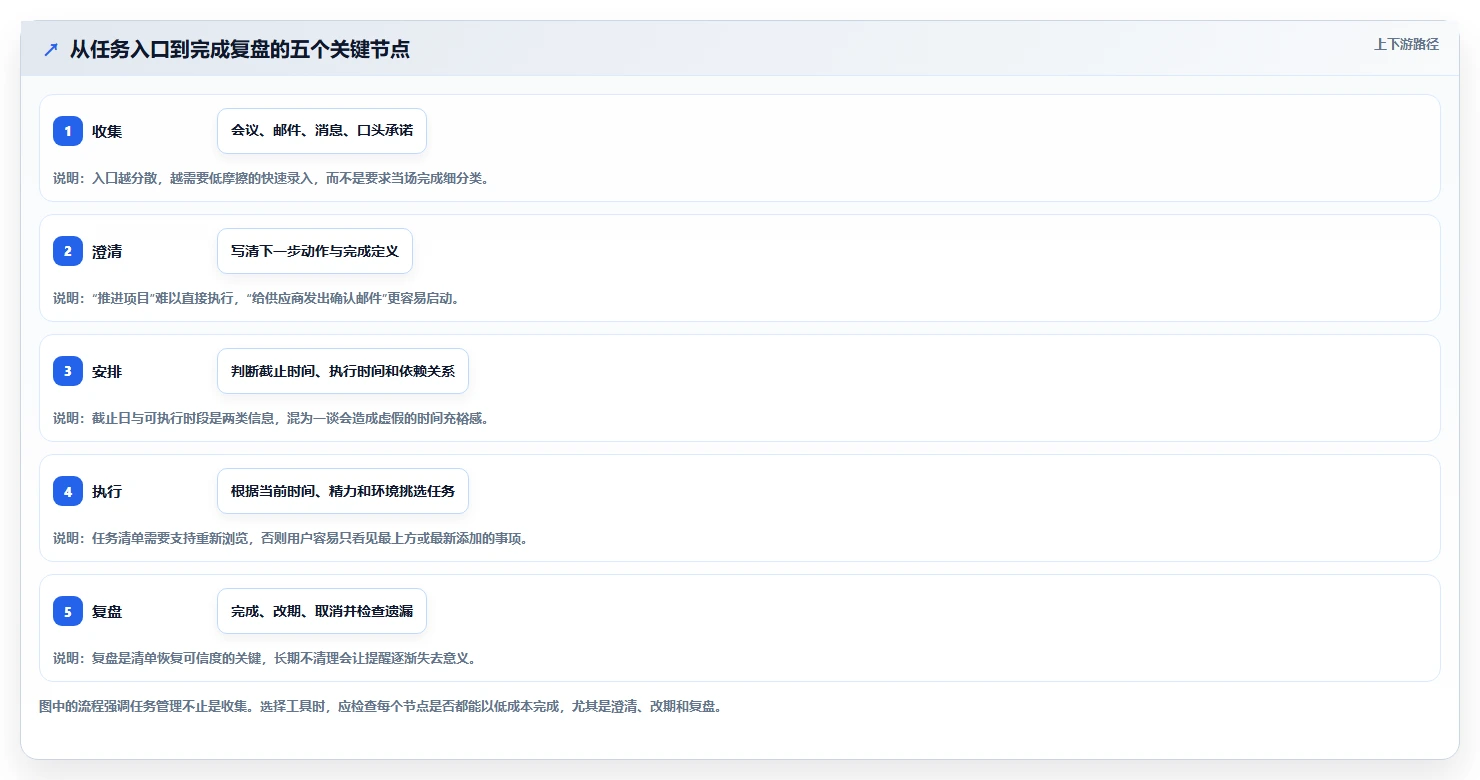Click the note starting 说明：入口越分散
The width and height of the screenshot is (1480, 780).
point(271,178)
